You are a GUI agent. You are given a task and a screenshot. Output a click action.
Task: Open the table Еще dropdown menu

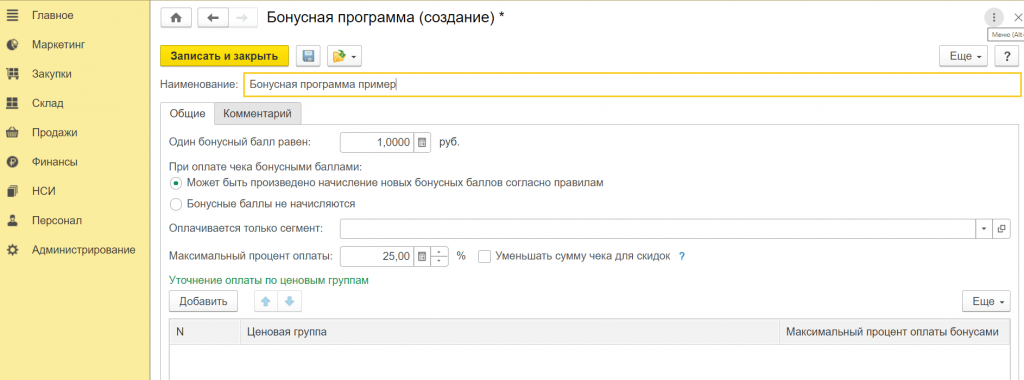click(x=987, y=302)
